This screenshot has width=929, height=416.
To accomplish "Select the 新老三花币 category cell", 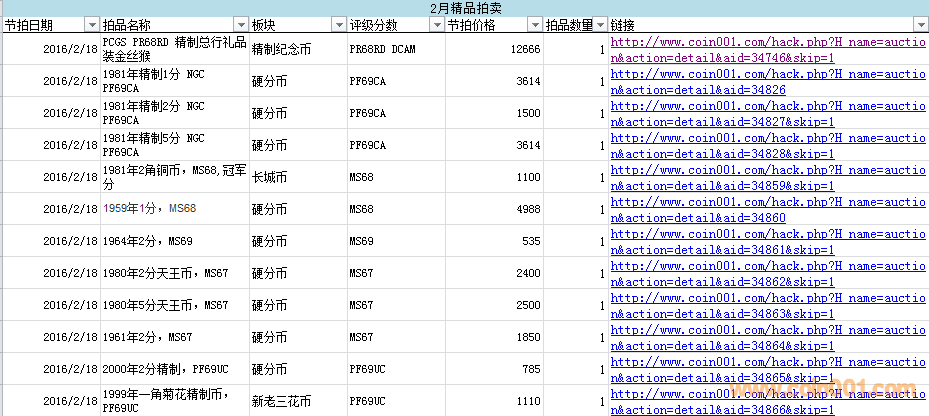I will pos(298,401).
